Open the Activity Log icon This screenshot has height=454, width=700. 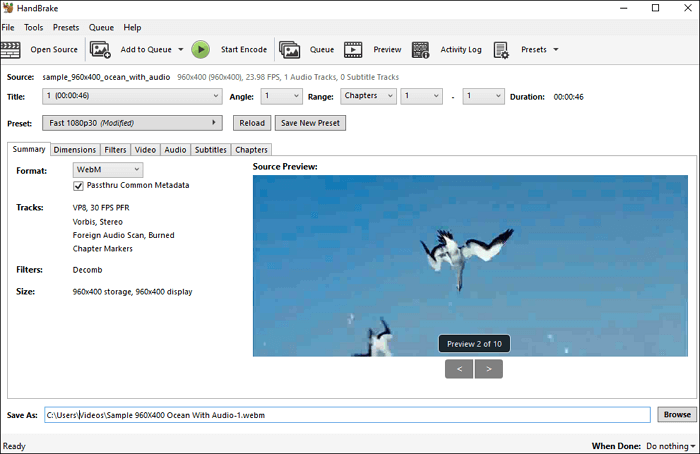421,49
